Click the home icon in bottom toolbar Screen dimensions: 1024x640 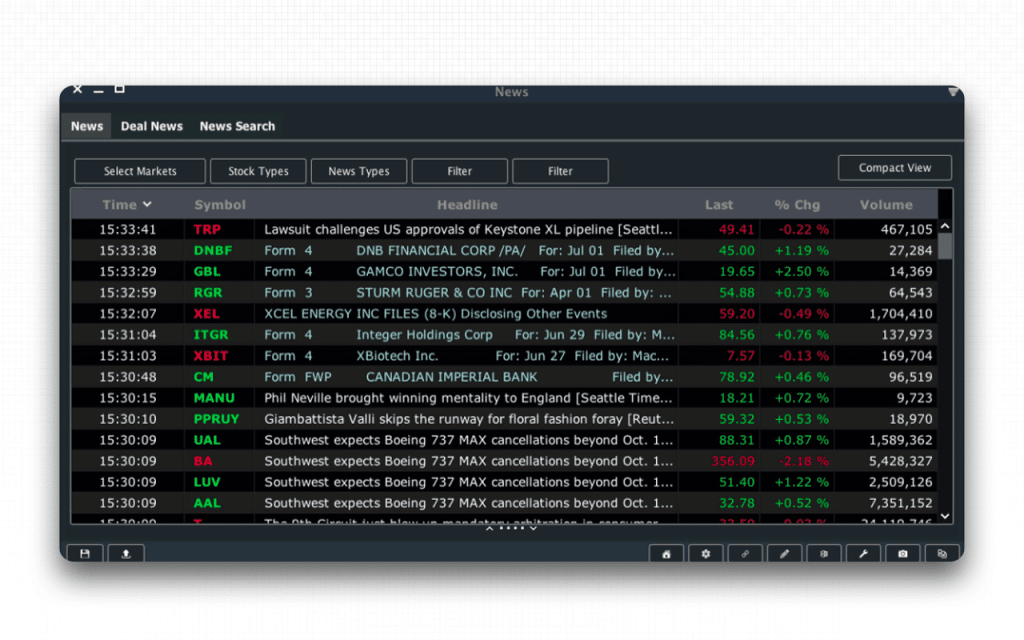pos(666,554)
